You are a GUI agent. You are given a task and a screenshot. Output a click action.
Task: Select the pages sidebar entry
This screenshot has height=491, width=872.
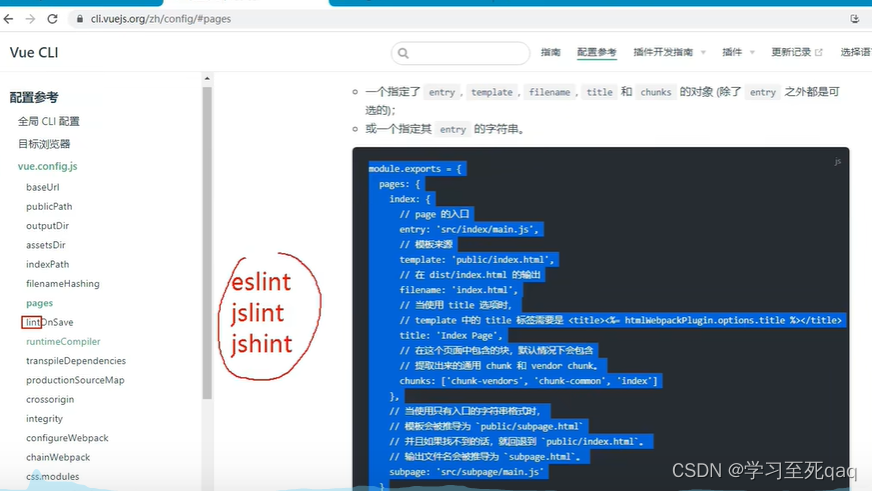pos(39,303)
